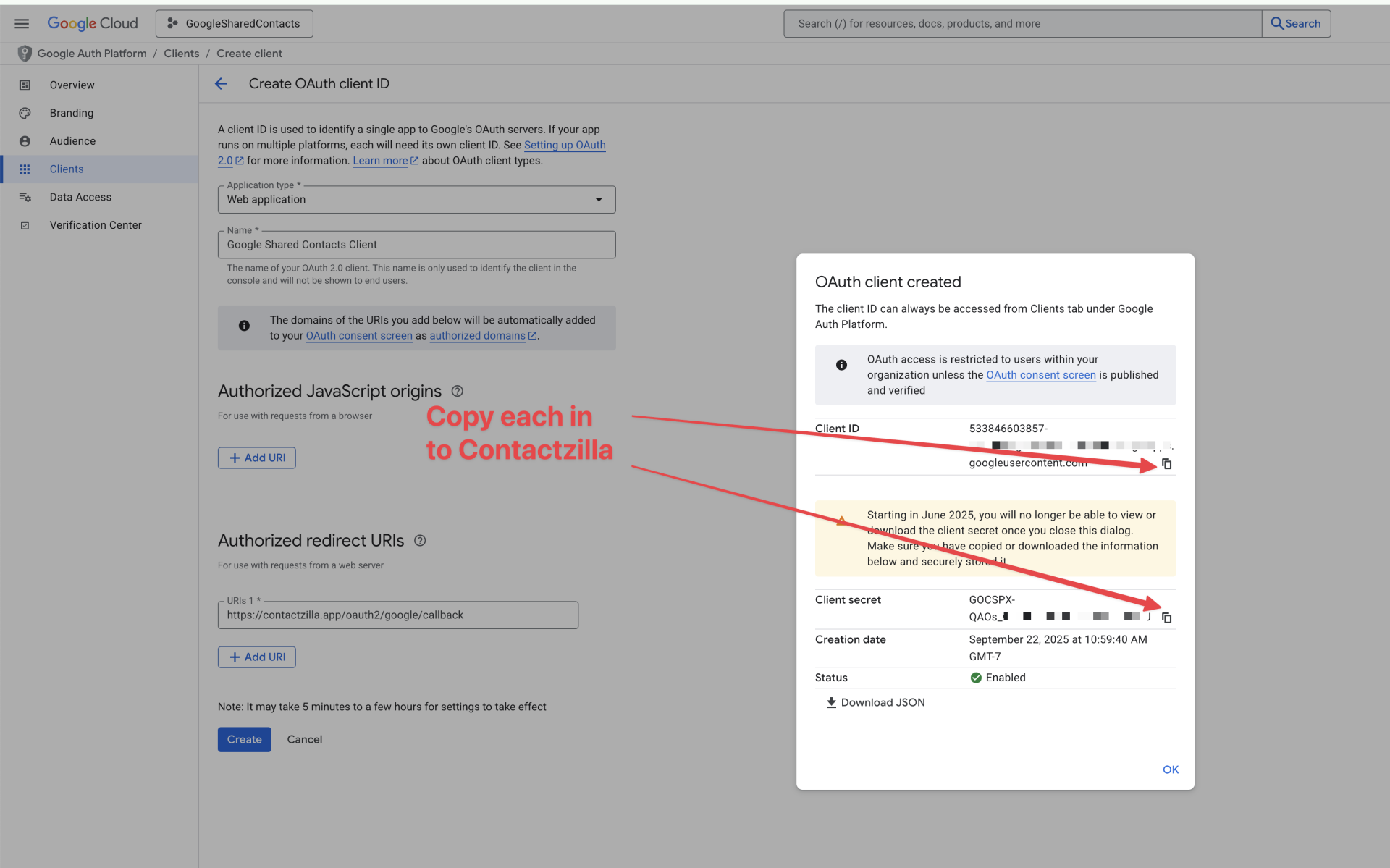Click OK to close the dialog
Viewport: 1390px width, 868px height.
tap(1170, 770)
